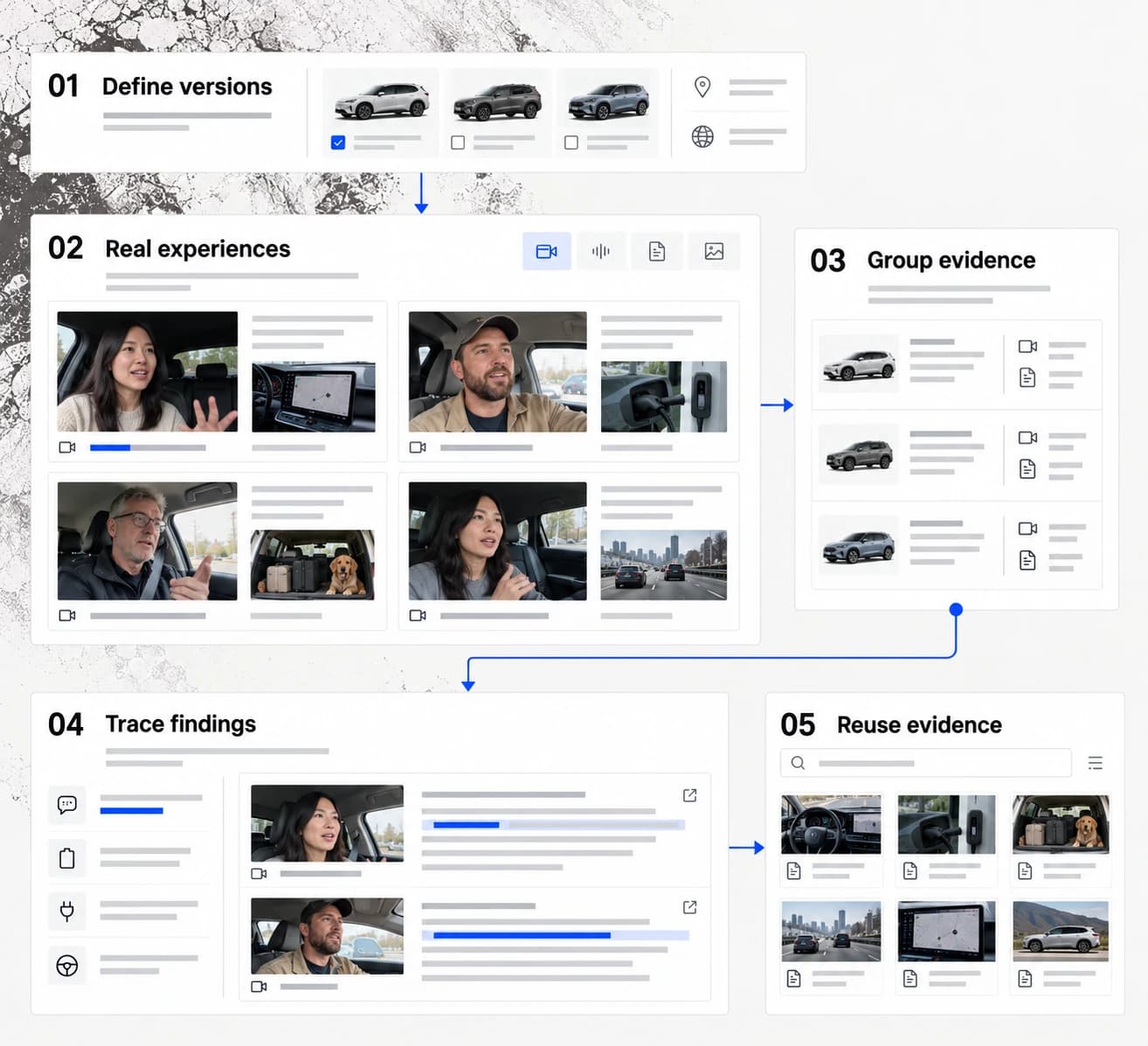Select the white car row in Group evidence

(x=957, y=364)
